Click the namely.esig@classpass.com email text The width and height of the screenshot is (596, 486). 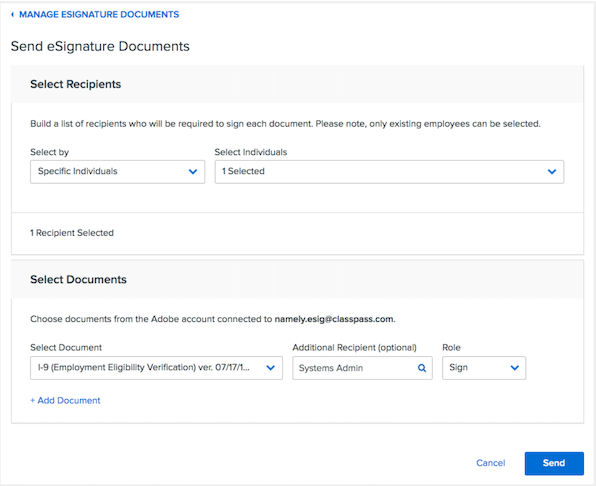coord(334,319)
